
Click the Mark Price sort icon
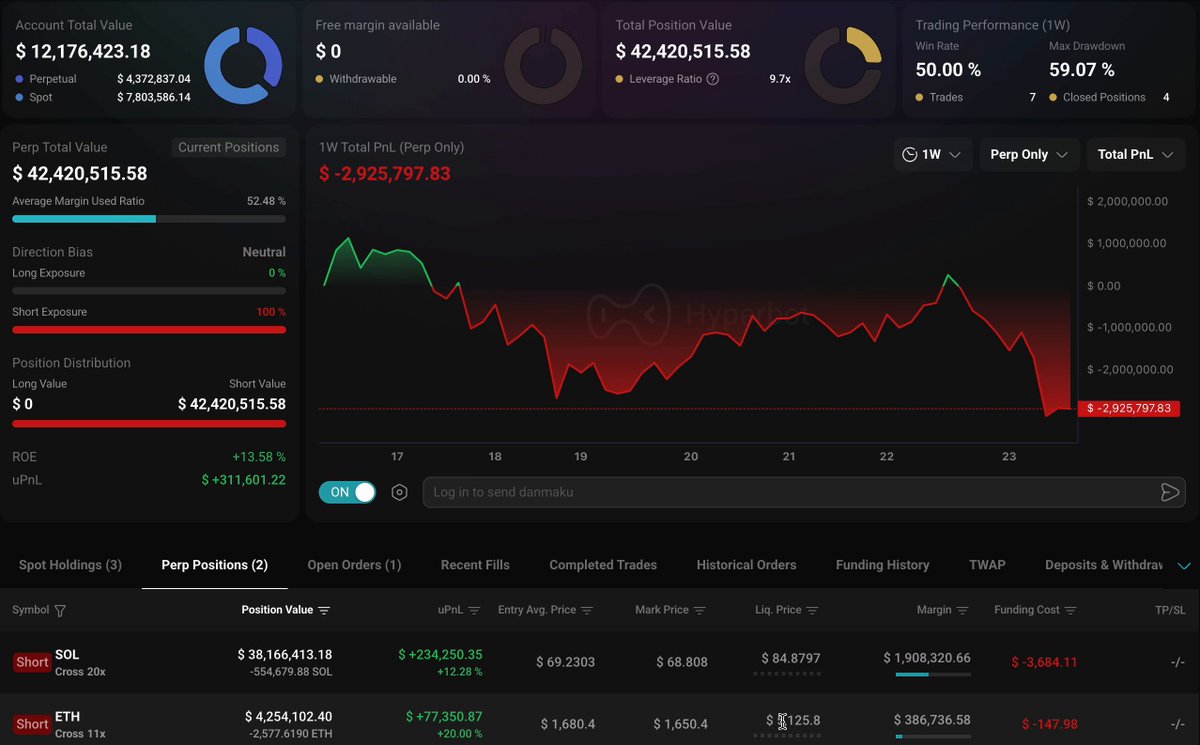(x=700, y=610)
